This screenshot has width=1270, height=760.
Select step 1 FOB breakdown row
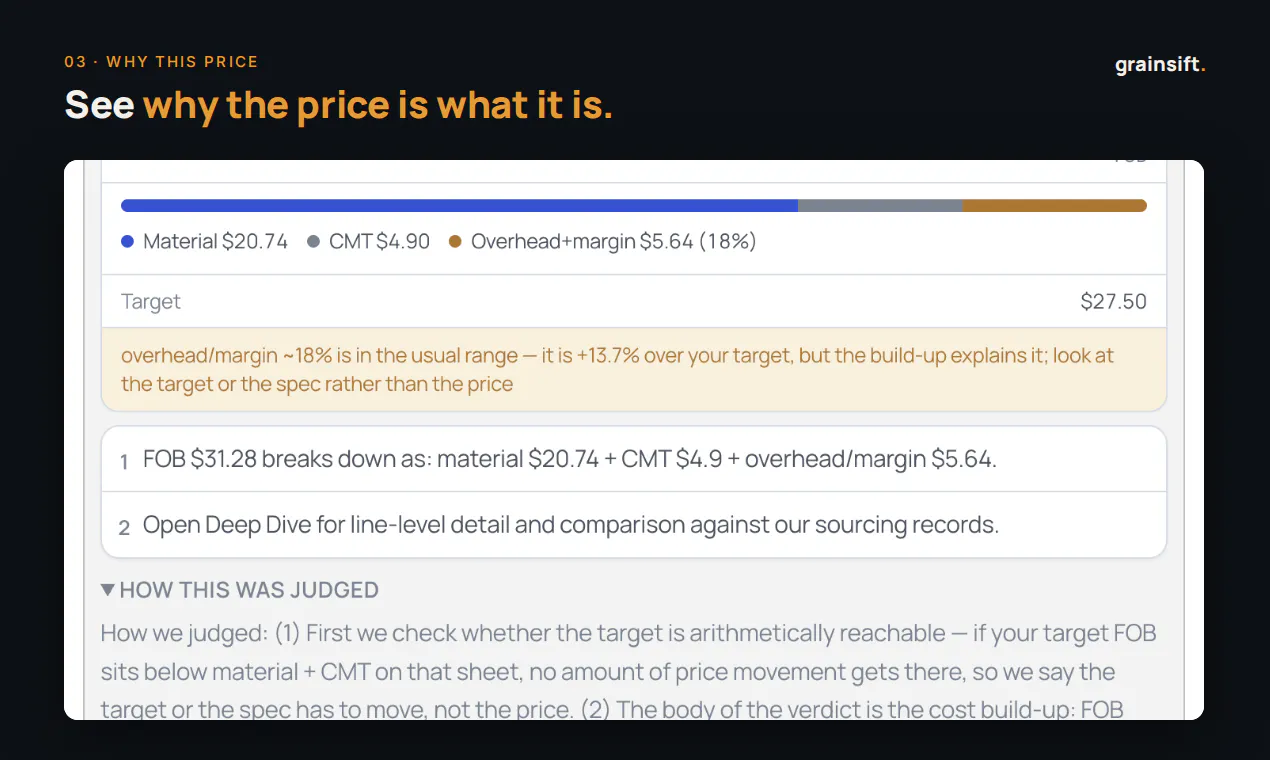tap(634, 460)
